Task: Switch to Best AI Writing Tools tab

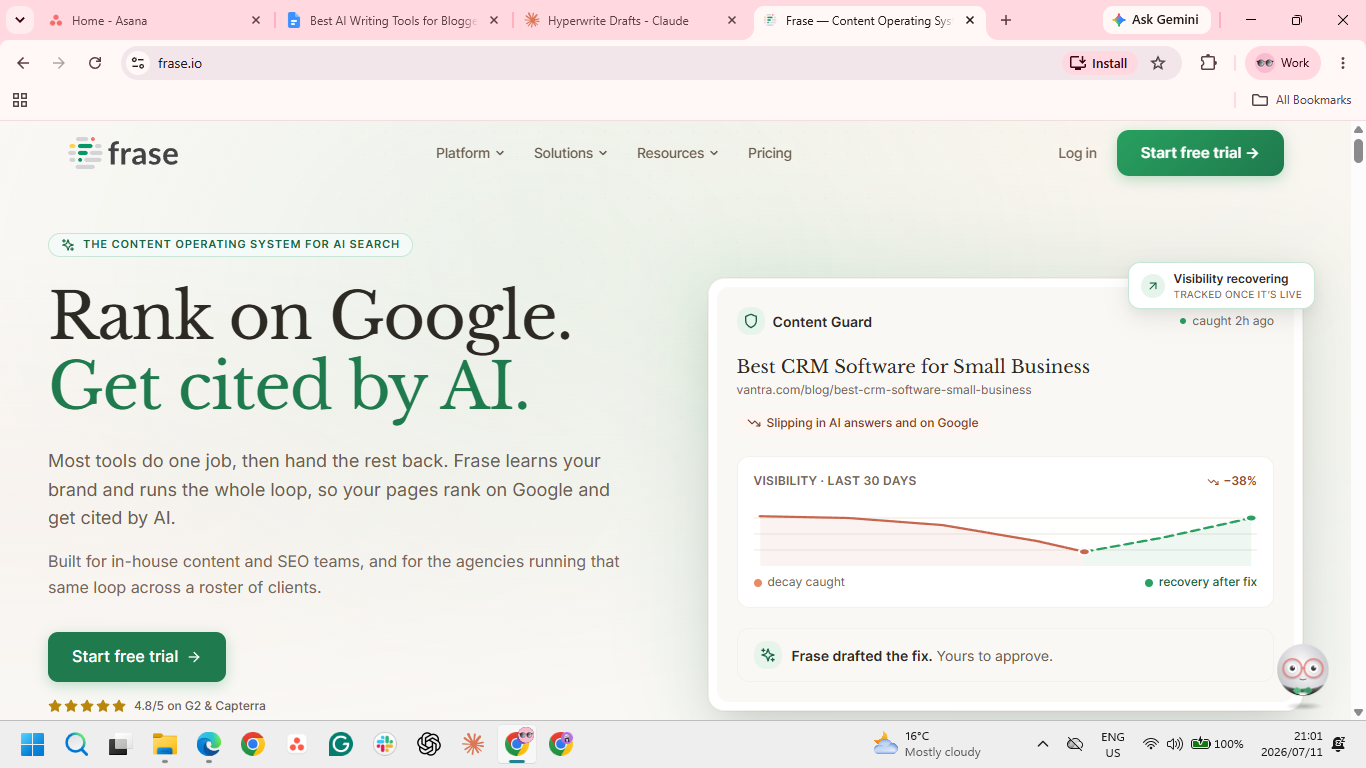Action: [x=393, y=20]
